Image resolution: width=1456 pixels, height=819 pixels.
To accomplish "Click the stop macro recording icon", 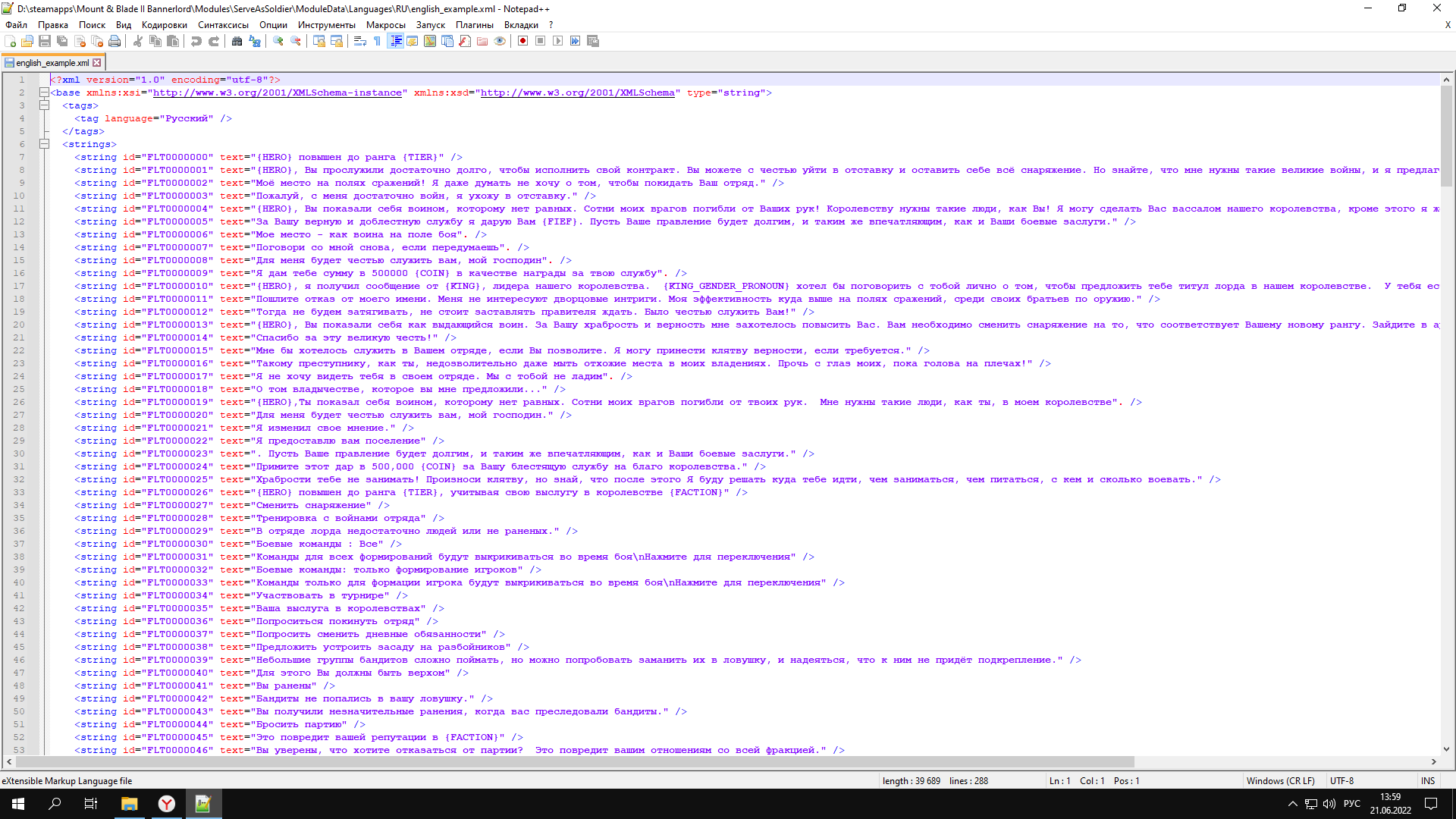I will [541, 41].
